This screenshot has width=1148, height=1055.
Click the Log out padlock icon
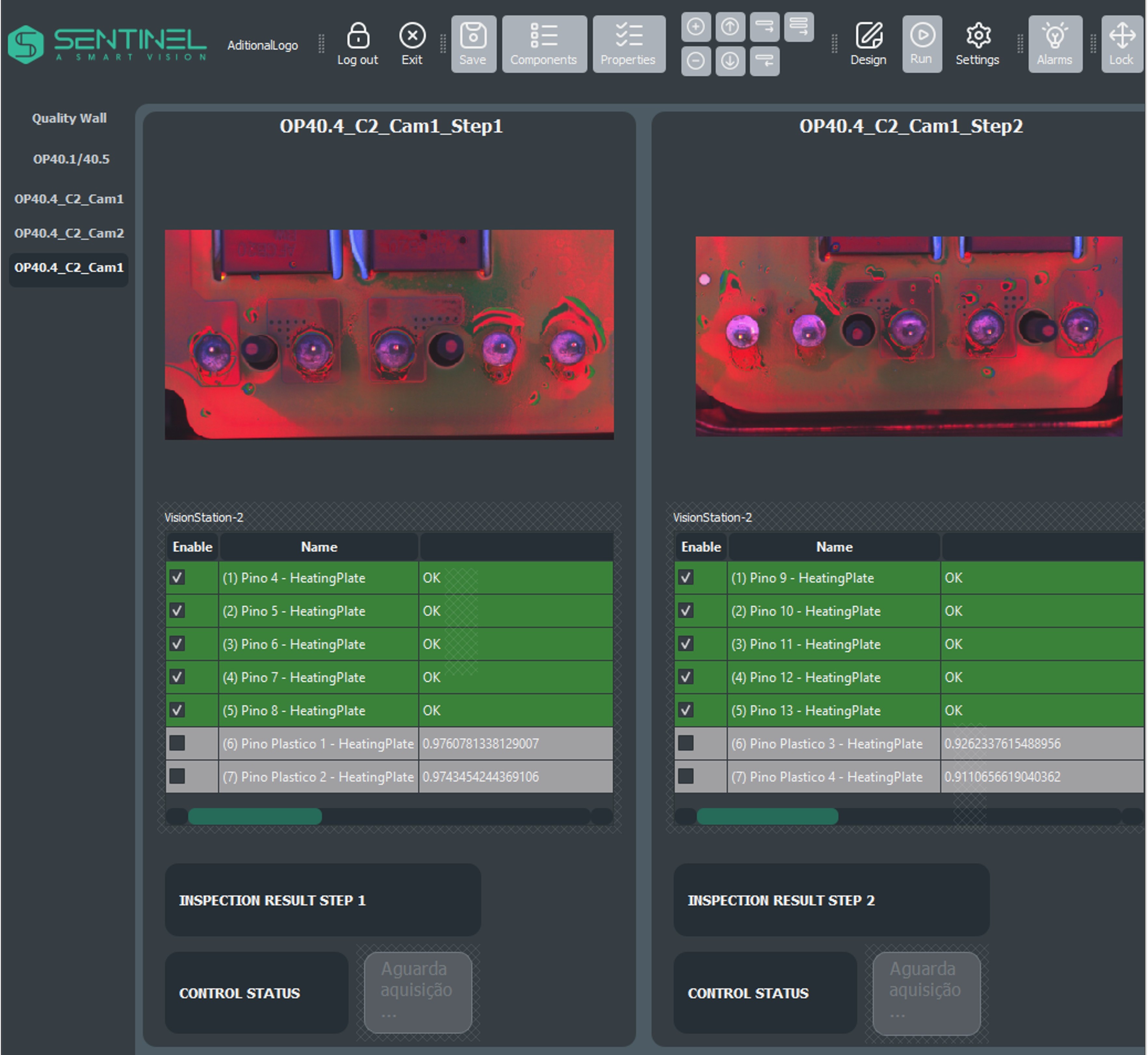[358, 36]
